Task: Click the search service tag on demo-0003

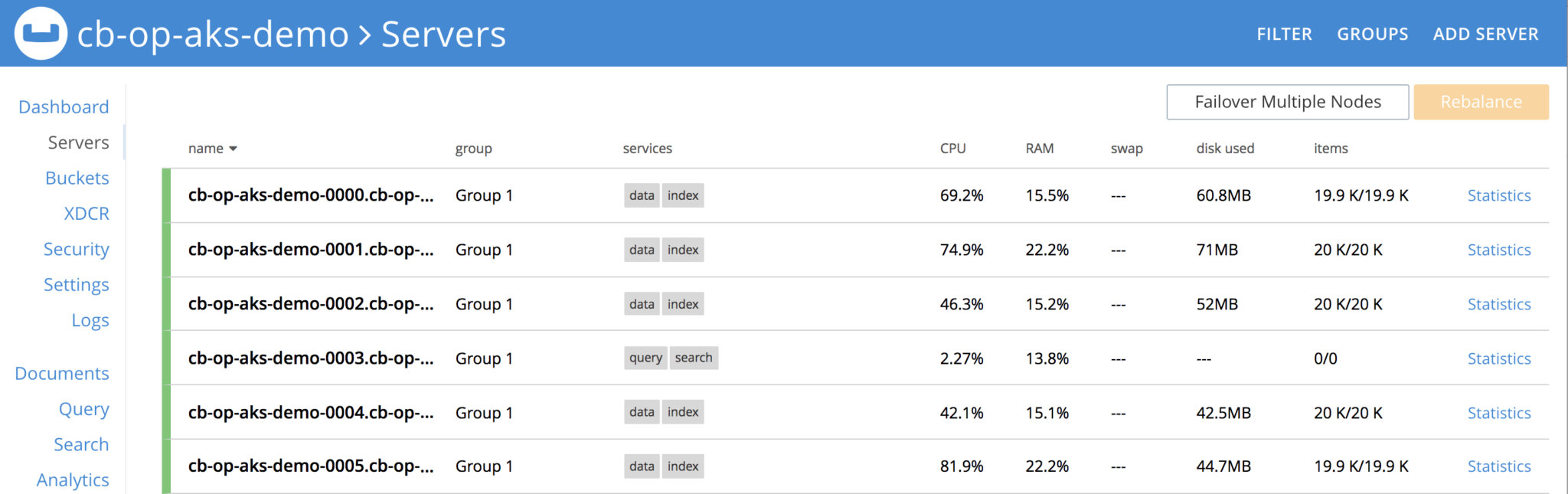Action: coord(694,358)
